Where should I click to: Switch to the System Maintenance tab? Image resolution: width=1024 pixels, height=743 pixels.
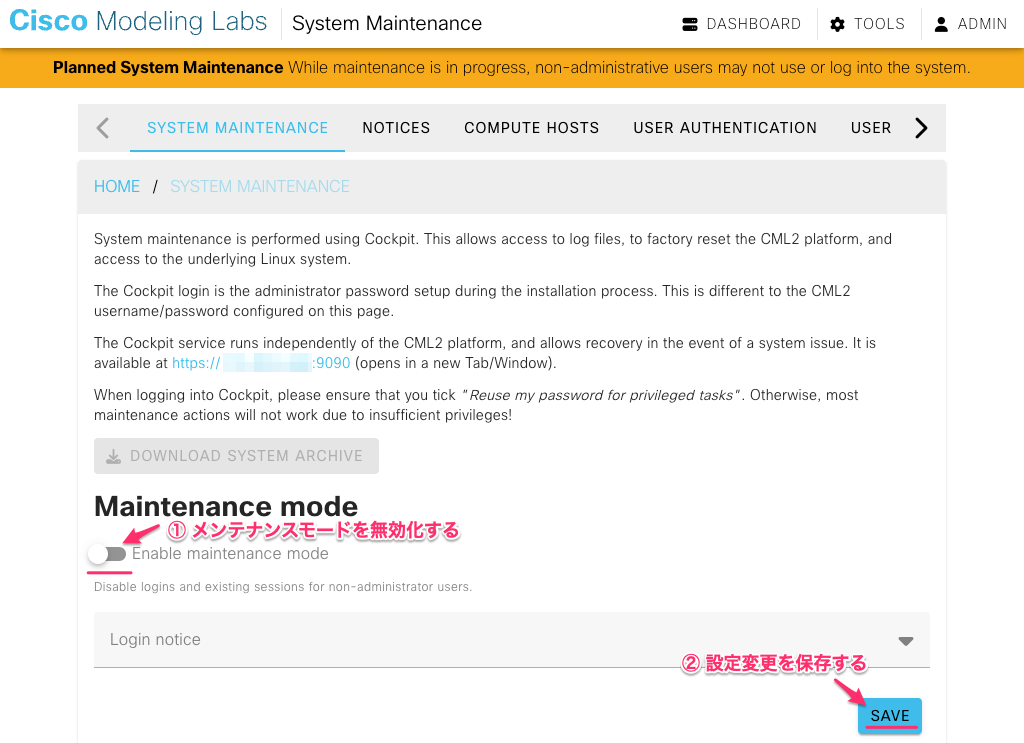click(x=237, y=128)
